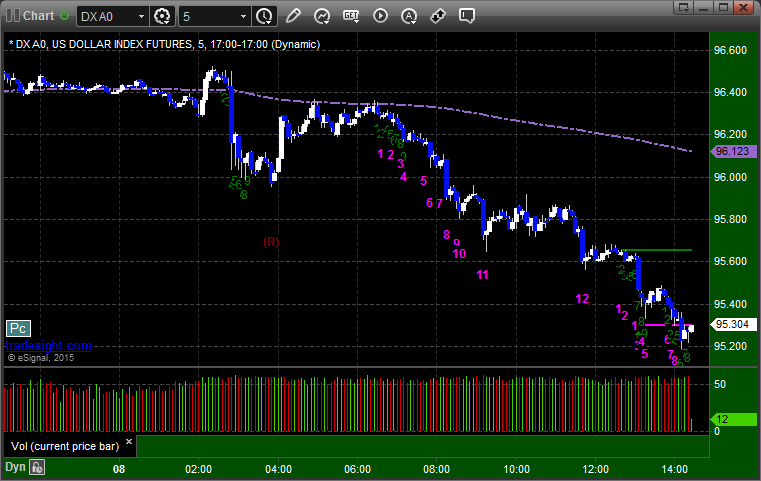Image resolution: width=761 pixels, height=481 pixels.
Task: Click the volume axis label 50
Action: click(x=720, y=384)
